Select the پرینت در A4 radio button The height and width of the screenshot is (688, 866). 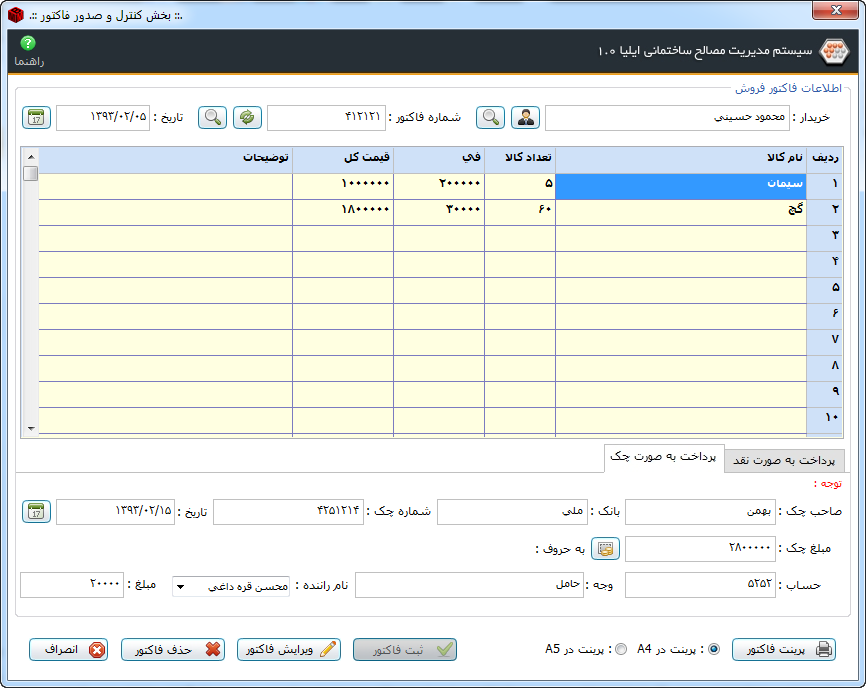click(713, 649)
